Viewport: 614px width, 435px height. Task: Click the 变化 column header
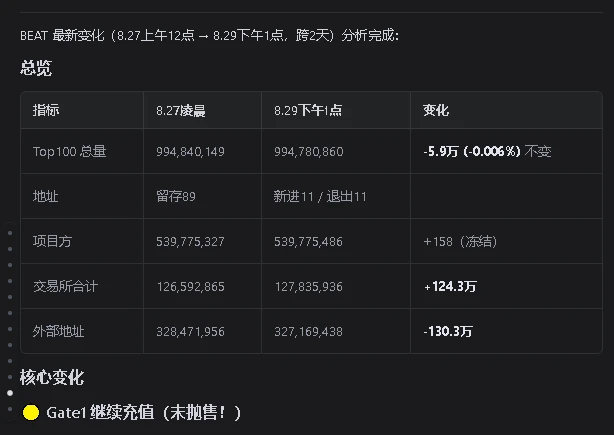coord(436,110)
